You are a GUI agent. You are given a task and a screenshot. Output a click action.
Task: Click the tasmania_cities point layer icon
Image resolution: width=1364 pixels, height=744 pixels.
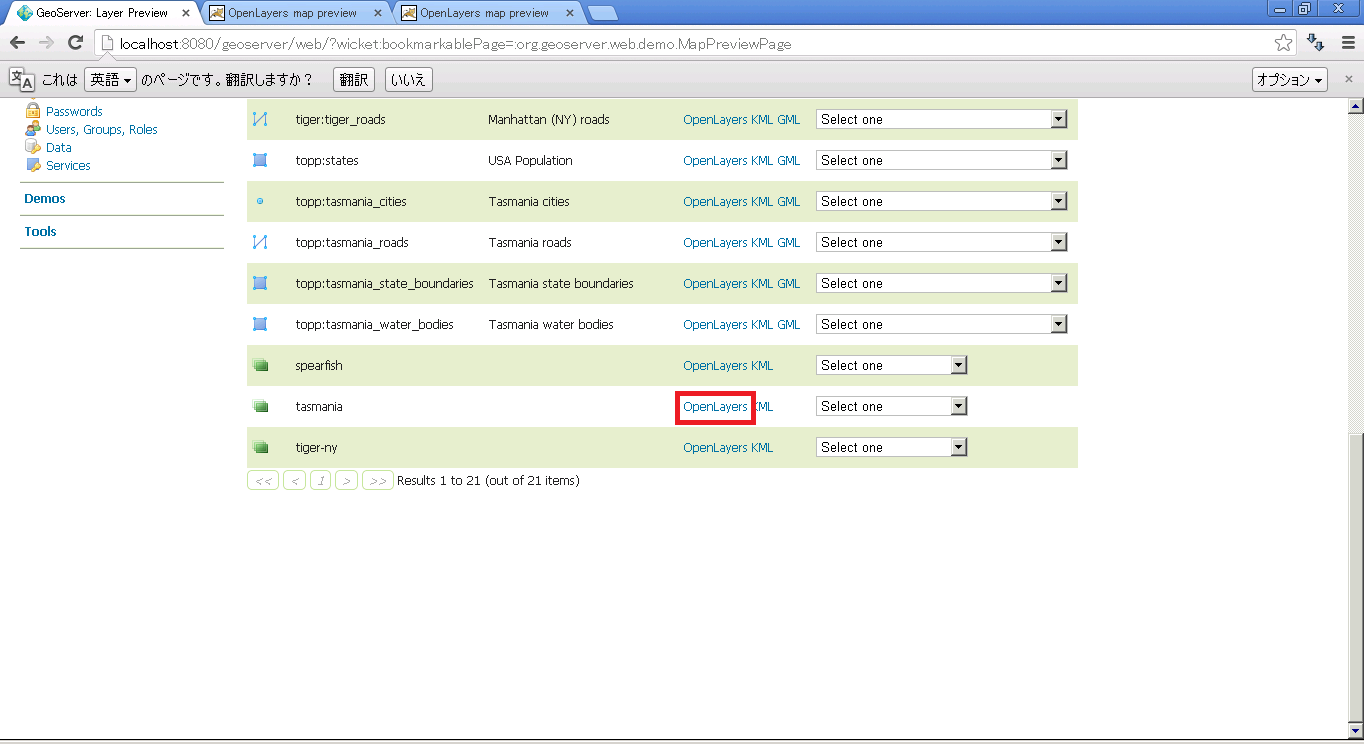(260, 201)
